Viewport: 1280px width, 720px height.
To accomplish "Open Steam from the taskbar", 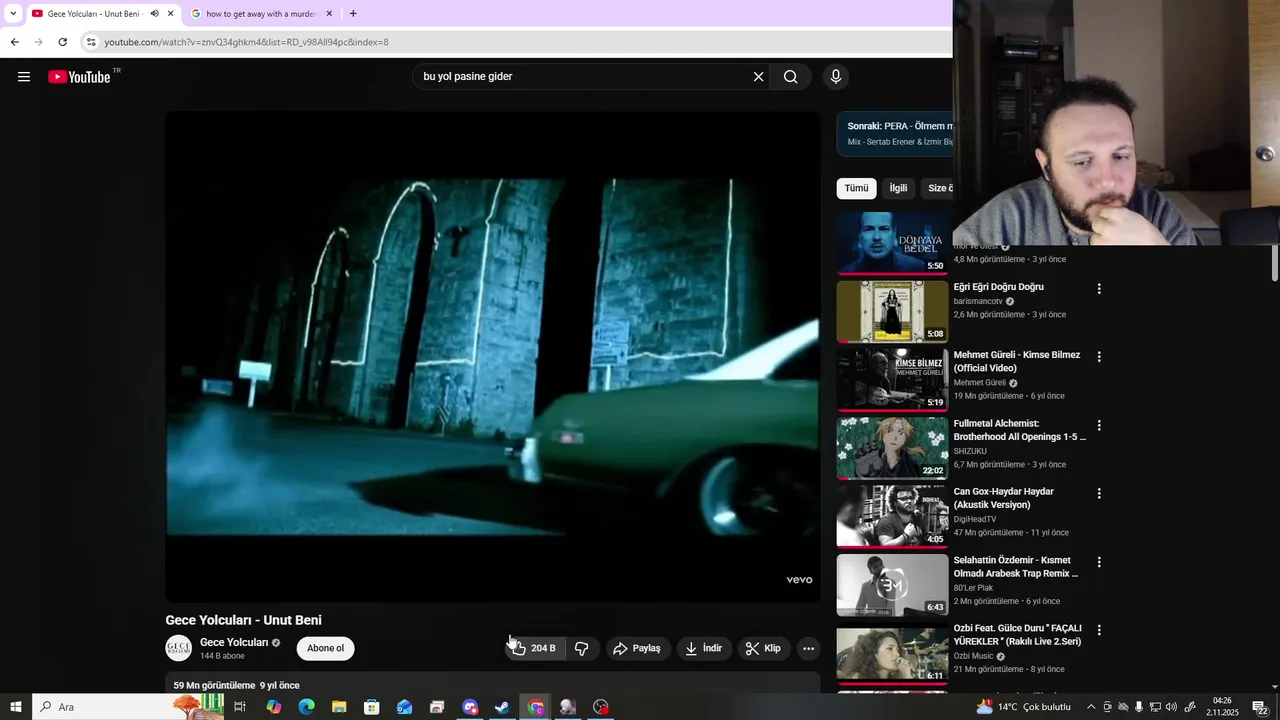I will [x=502, y=707].
